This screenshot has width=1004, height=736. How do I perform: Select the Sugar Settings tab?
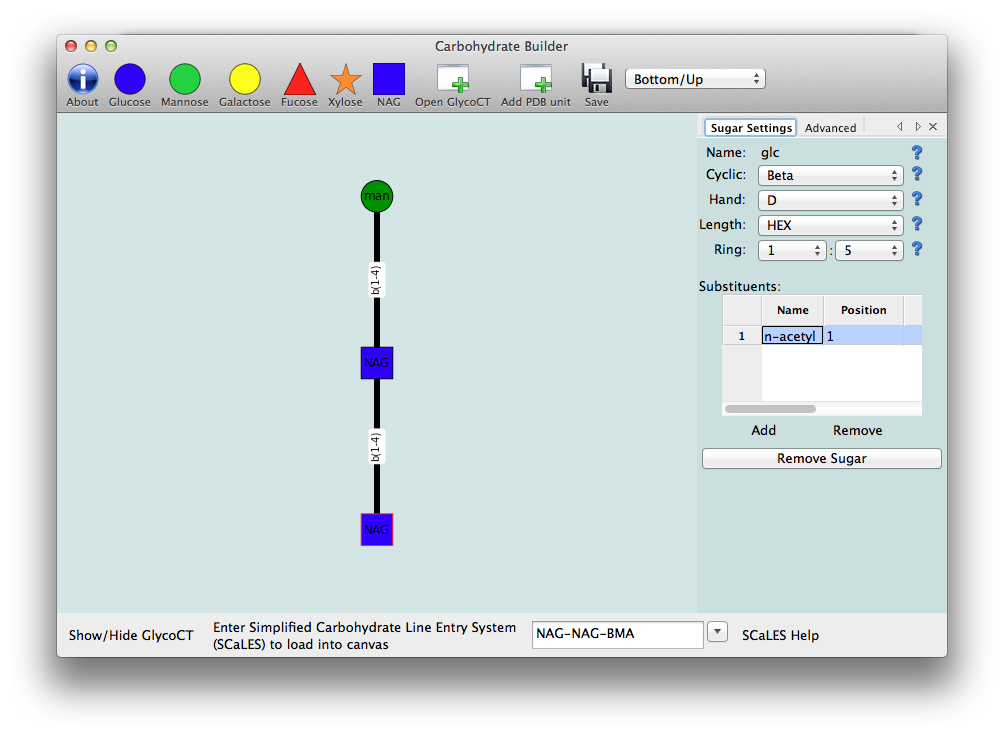[750, 127]
